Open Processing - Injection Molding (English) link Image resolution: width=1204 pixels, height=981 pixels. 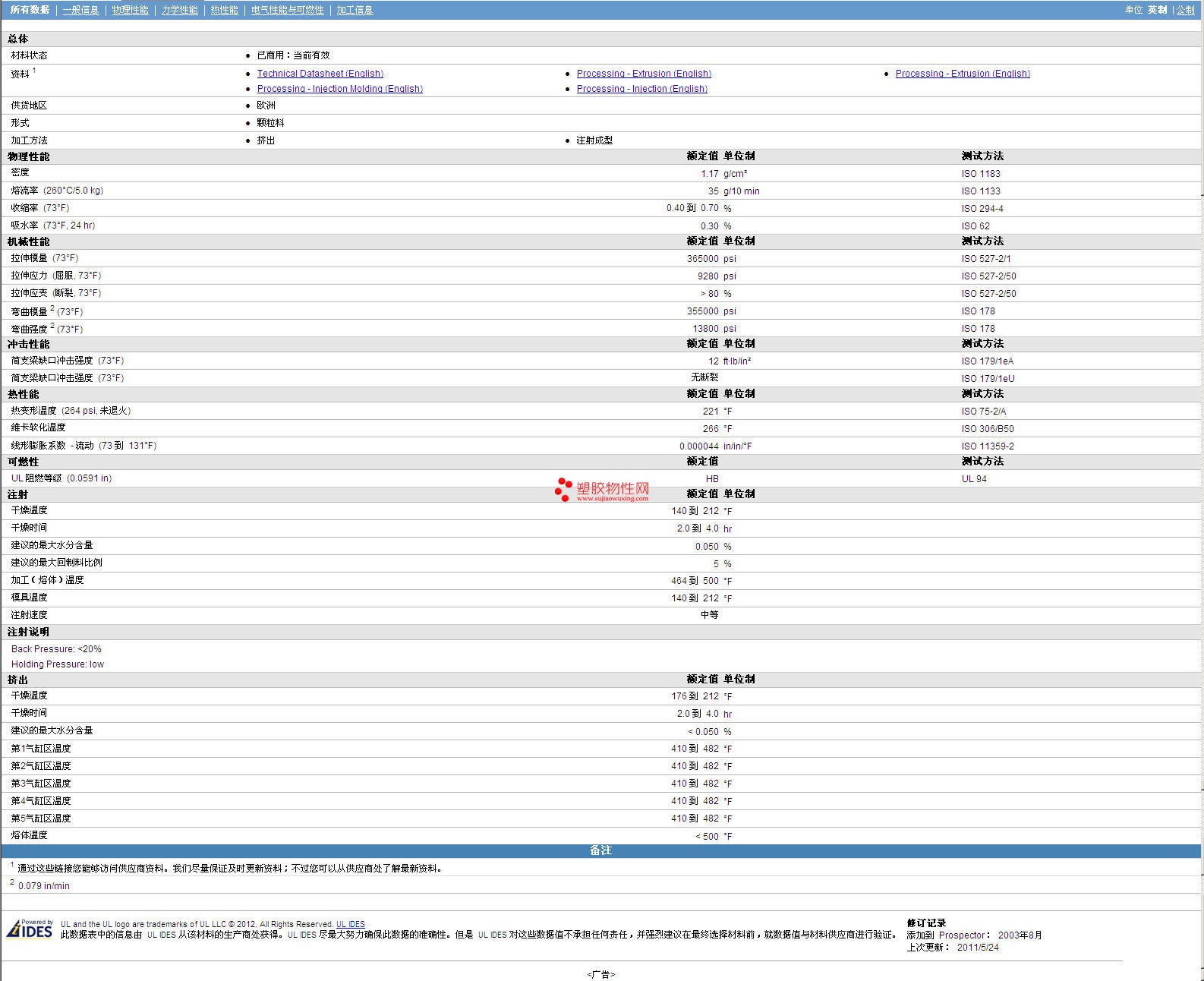(x=339, y=89)
